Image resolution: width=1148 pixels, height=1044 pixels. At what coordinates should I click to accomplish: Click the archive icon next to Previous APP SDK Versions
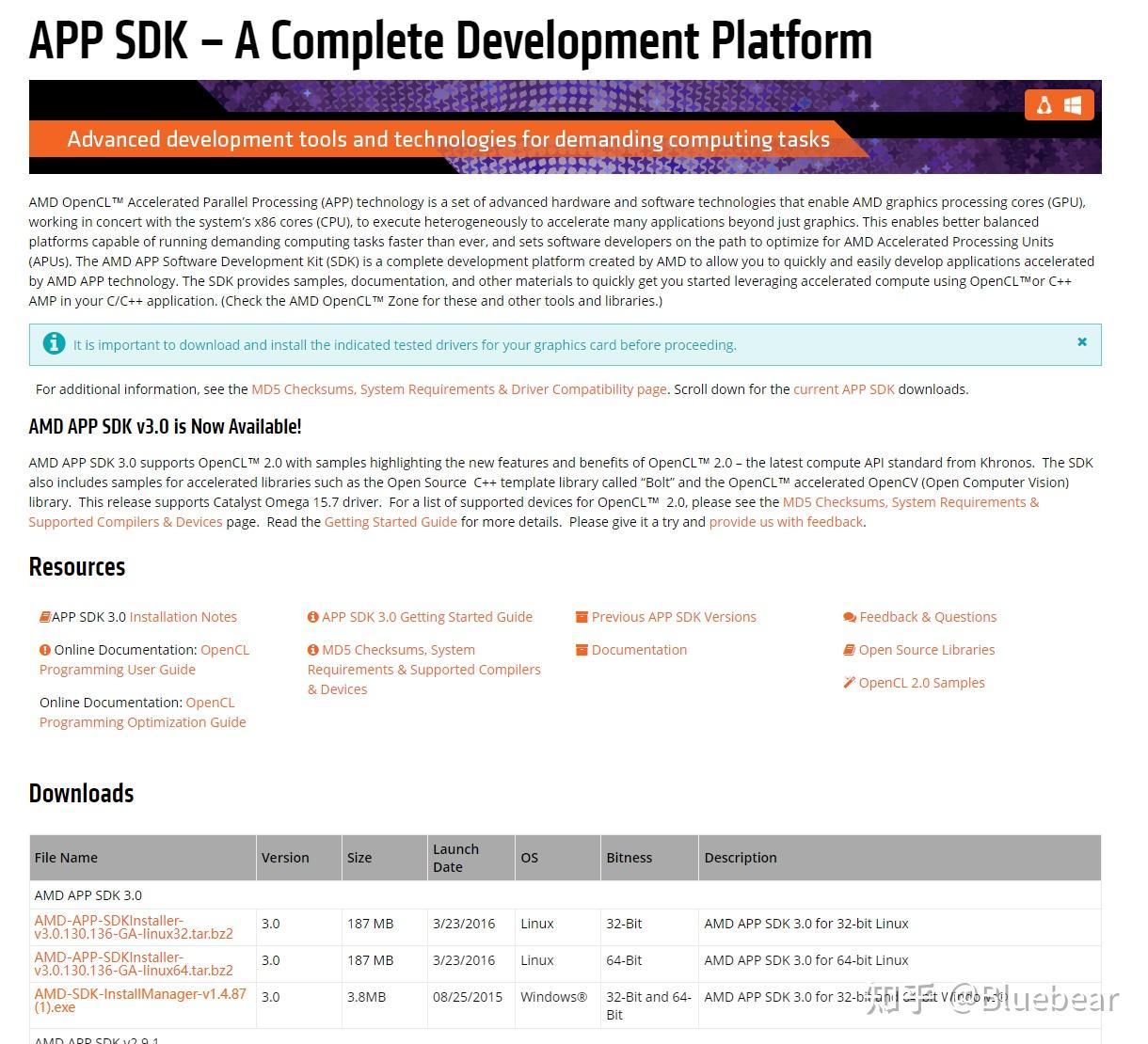coord(582,616)
